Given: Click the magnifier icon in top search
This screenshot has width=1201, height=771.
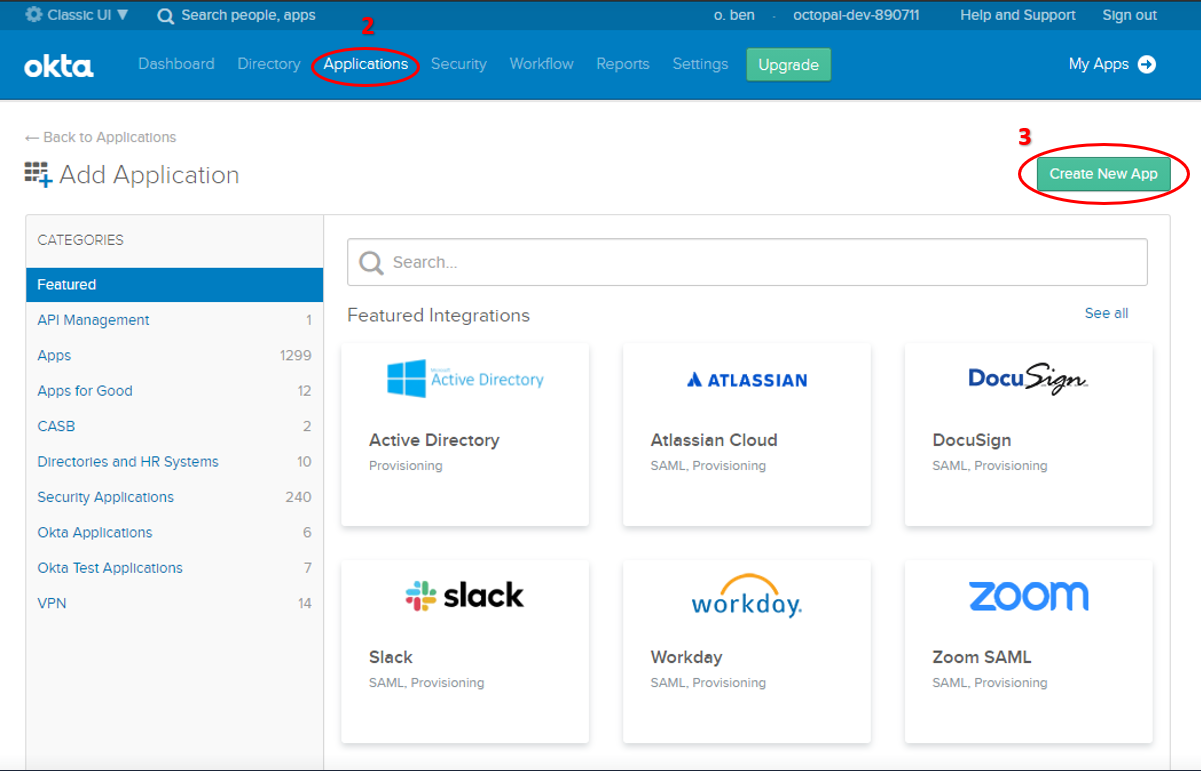Looking at the screenshot, I should (x=165, y=15).
